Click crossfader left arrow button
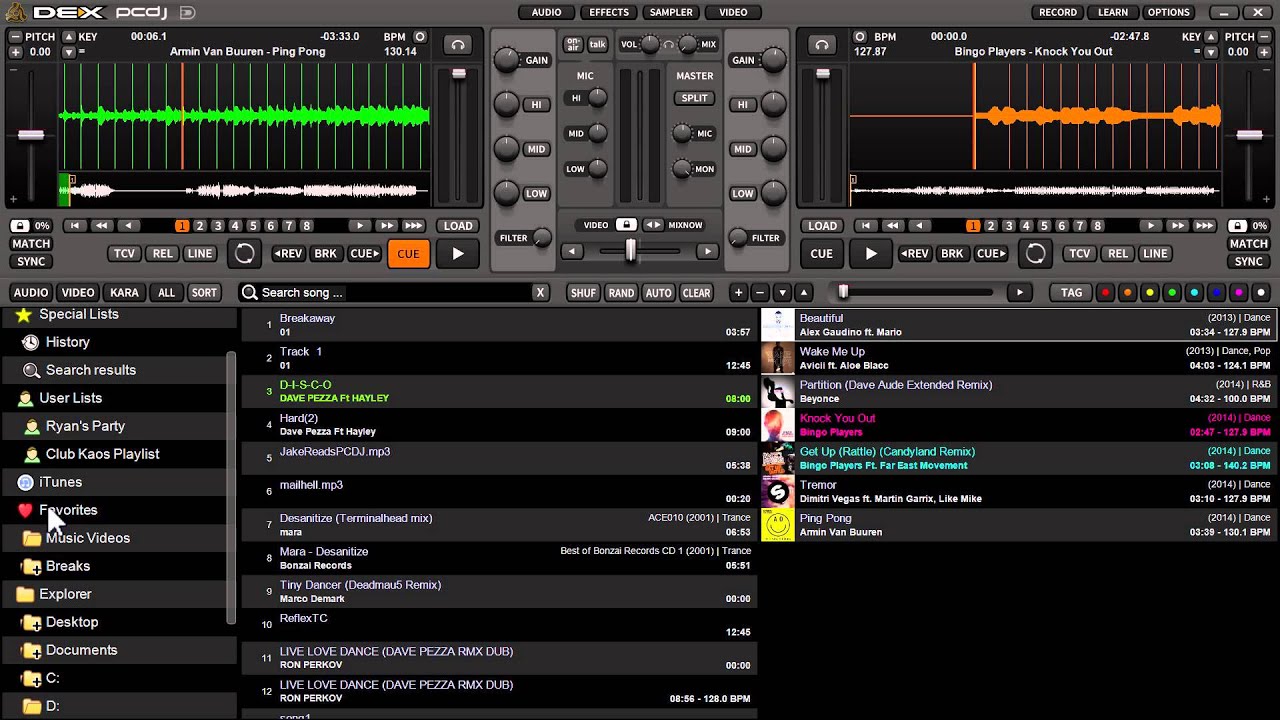The height and width of the screenshot is (720, 1280). point(572,252)
